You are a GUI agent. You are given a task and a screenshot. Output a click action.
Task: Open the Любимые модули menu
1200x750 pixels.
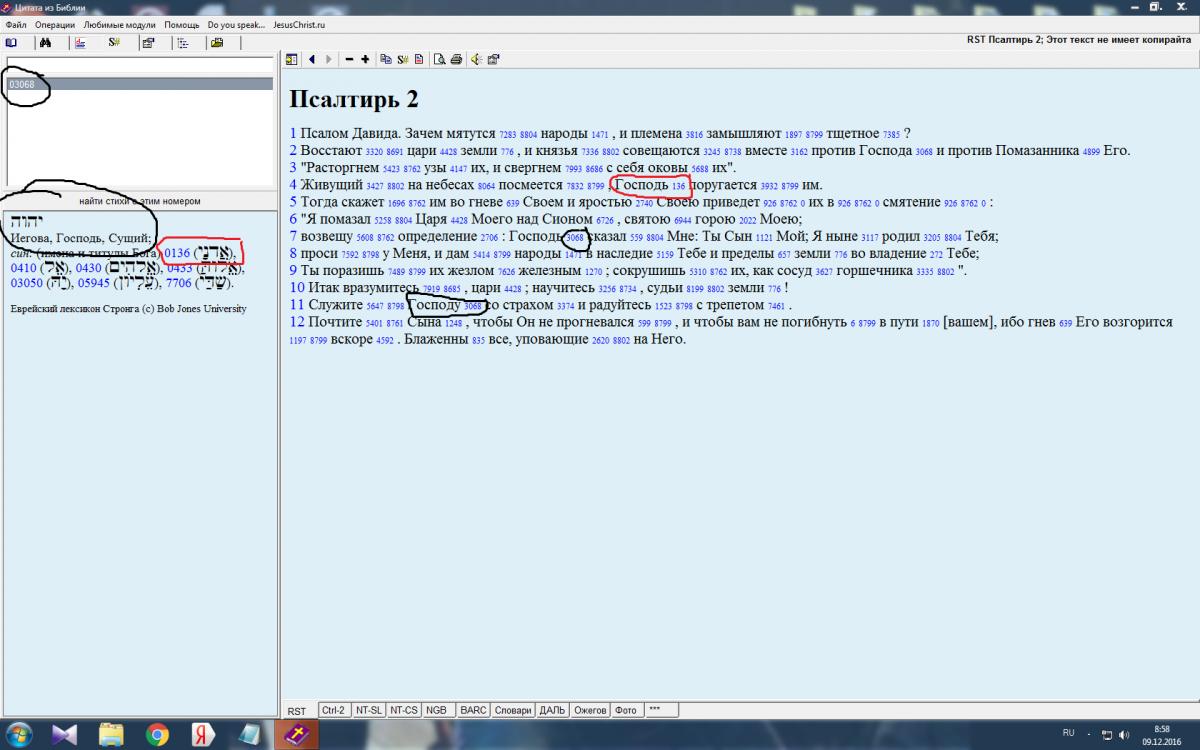point(119,23)
